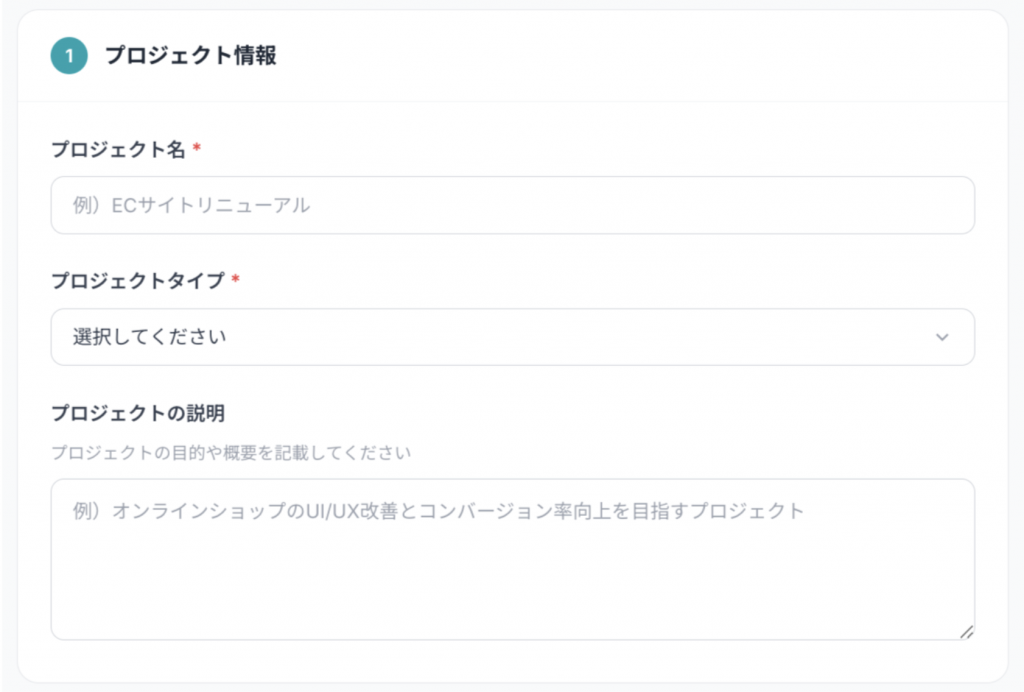Click red asterisk beside プロジェクトタイプ

pos(235,281)
